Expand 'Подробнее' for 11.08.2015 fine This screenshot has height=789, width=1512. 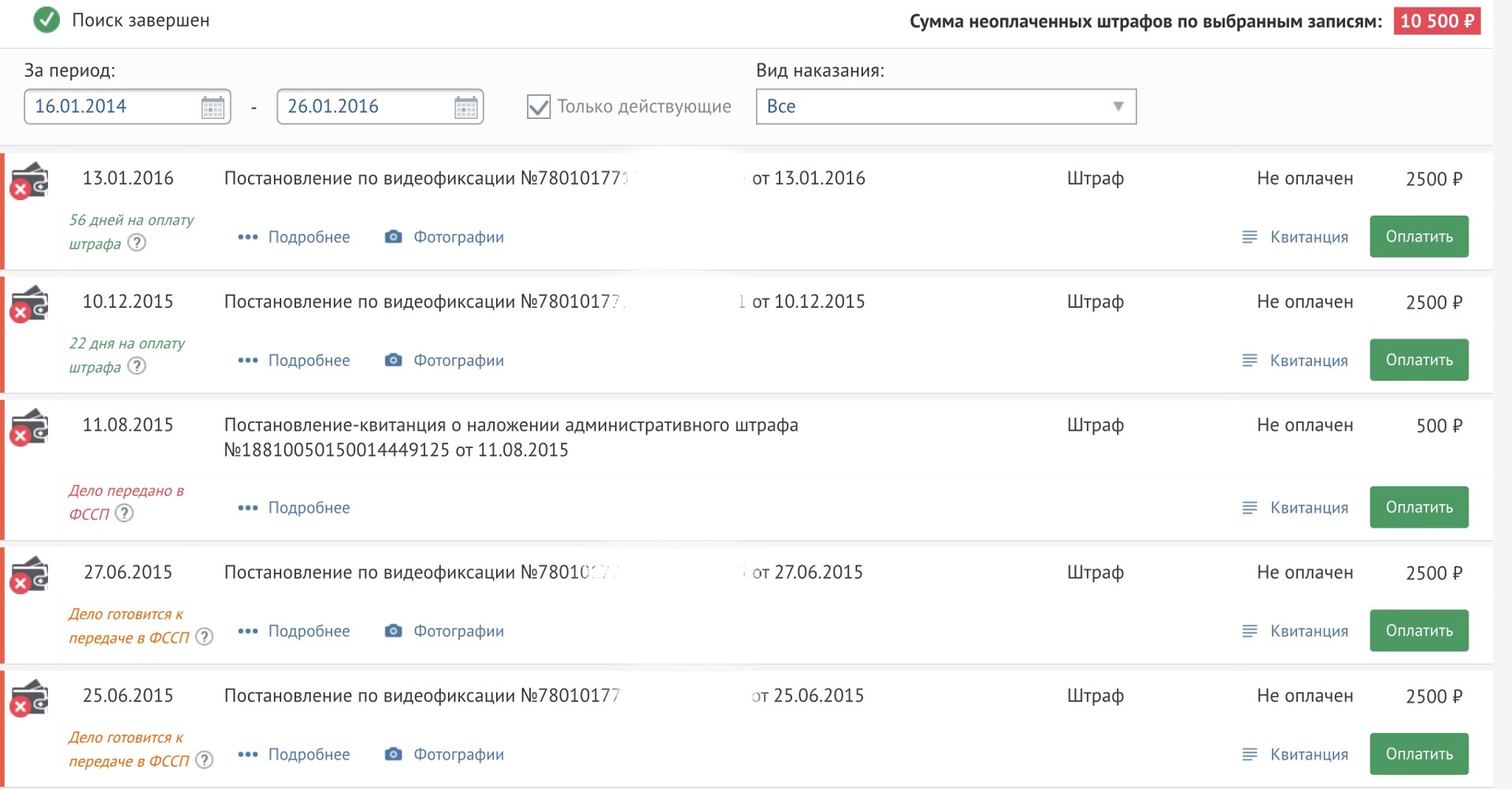(309, 508)
